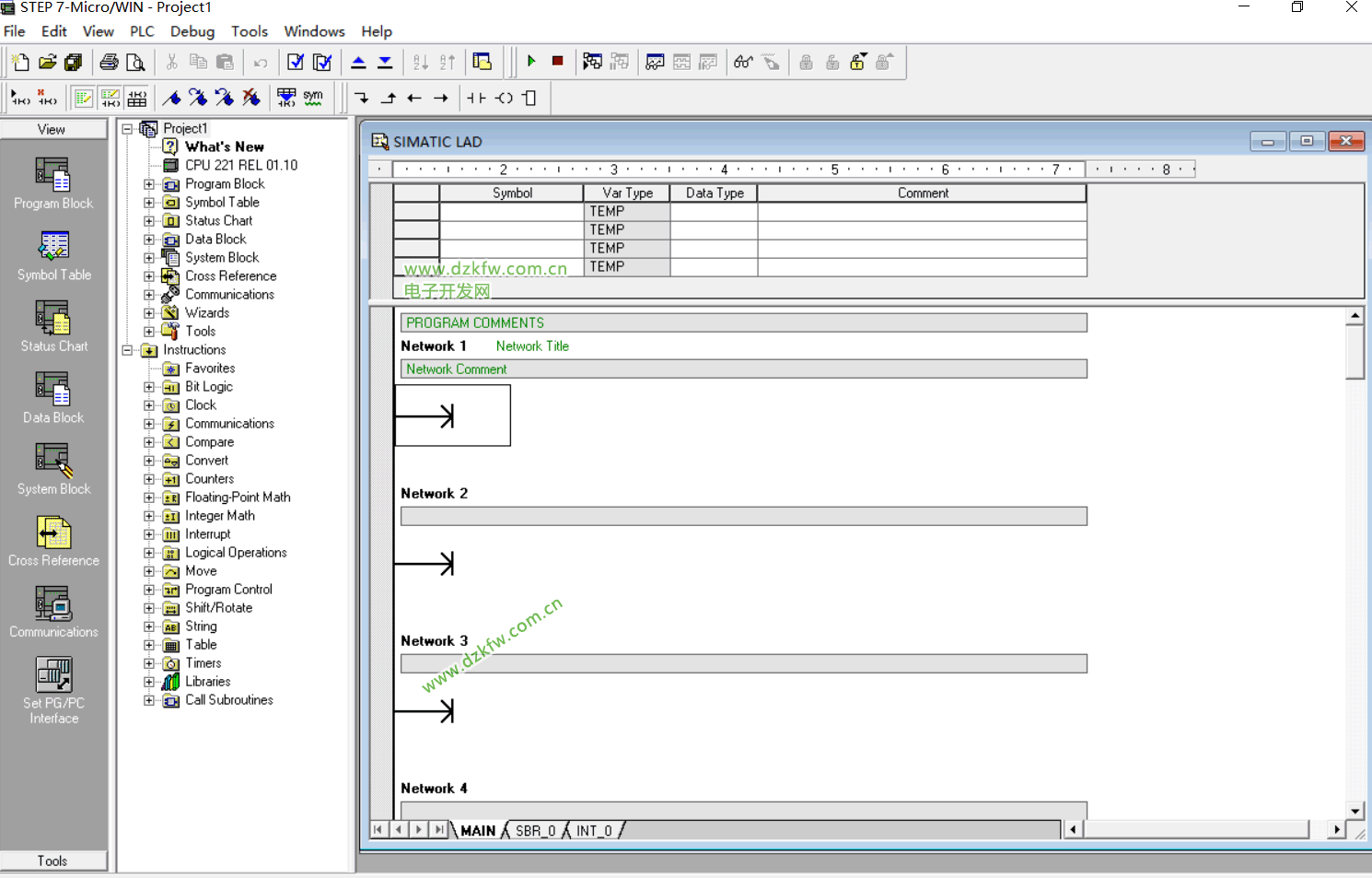
Task: Toggle symbolic addressing 'sym' button
Action: (x=313, y=98)
